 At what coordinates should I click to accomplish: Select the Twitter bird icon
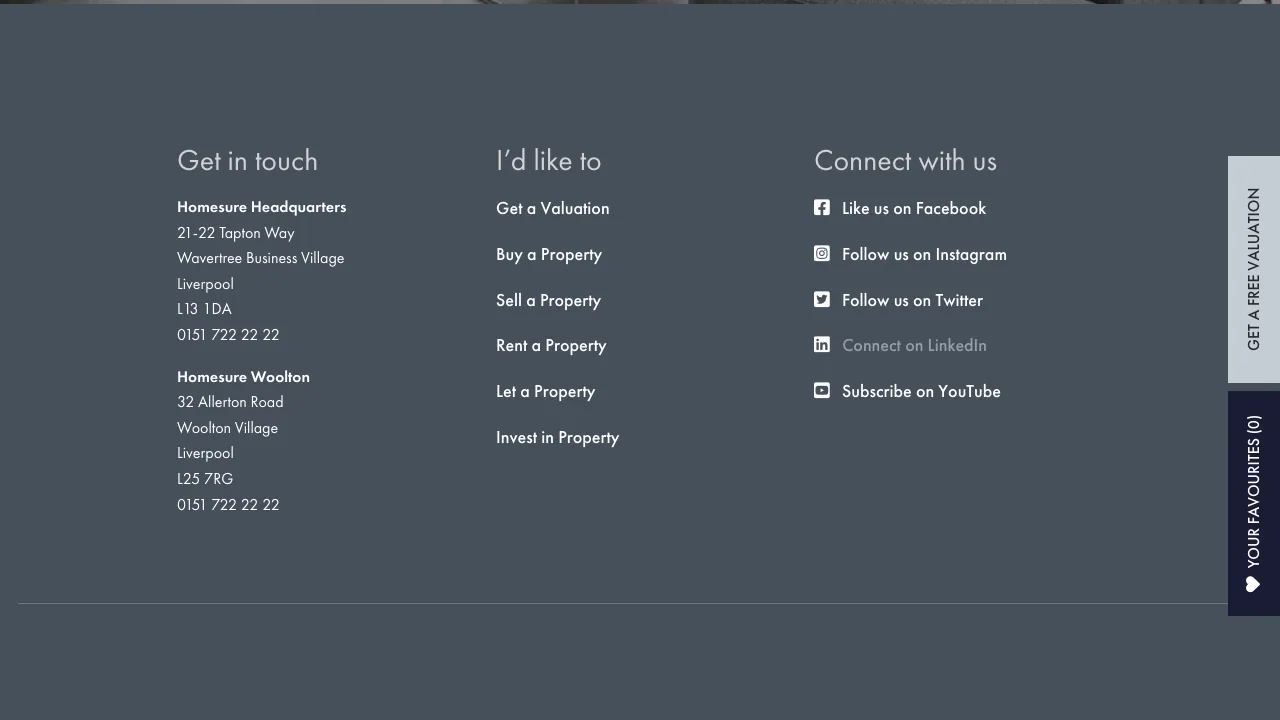821,299
